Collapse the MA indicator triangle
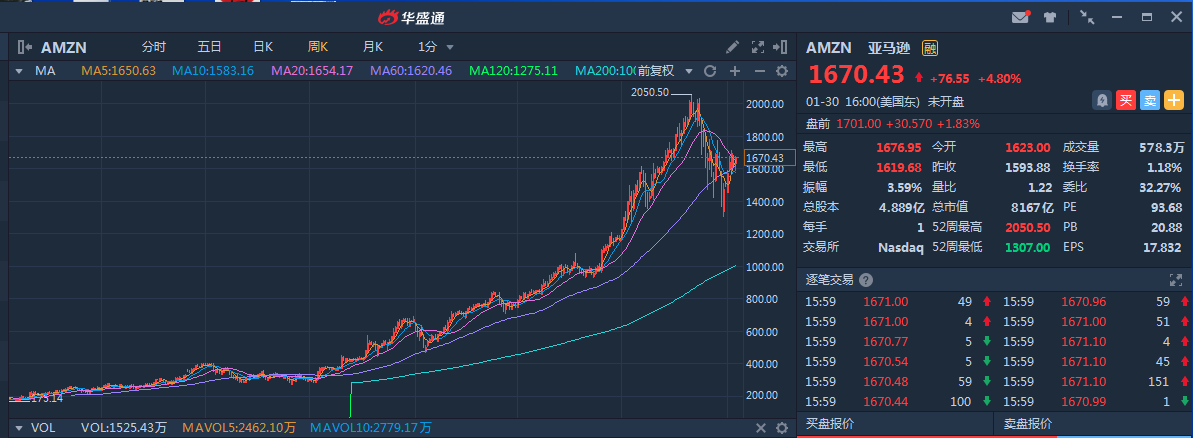This screenshot has height=438, width=1193. tap(19, 71)
